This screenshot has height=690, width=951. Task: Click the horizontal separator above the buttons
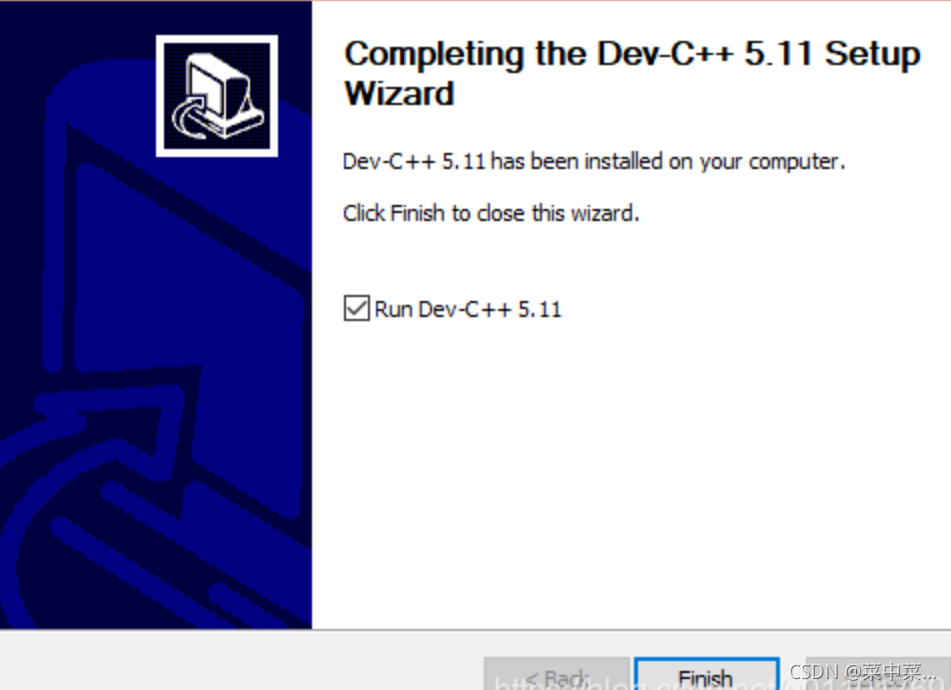coord(476,629)
